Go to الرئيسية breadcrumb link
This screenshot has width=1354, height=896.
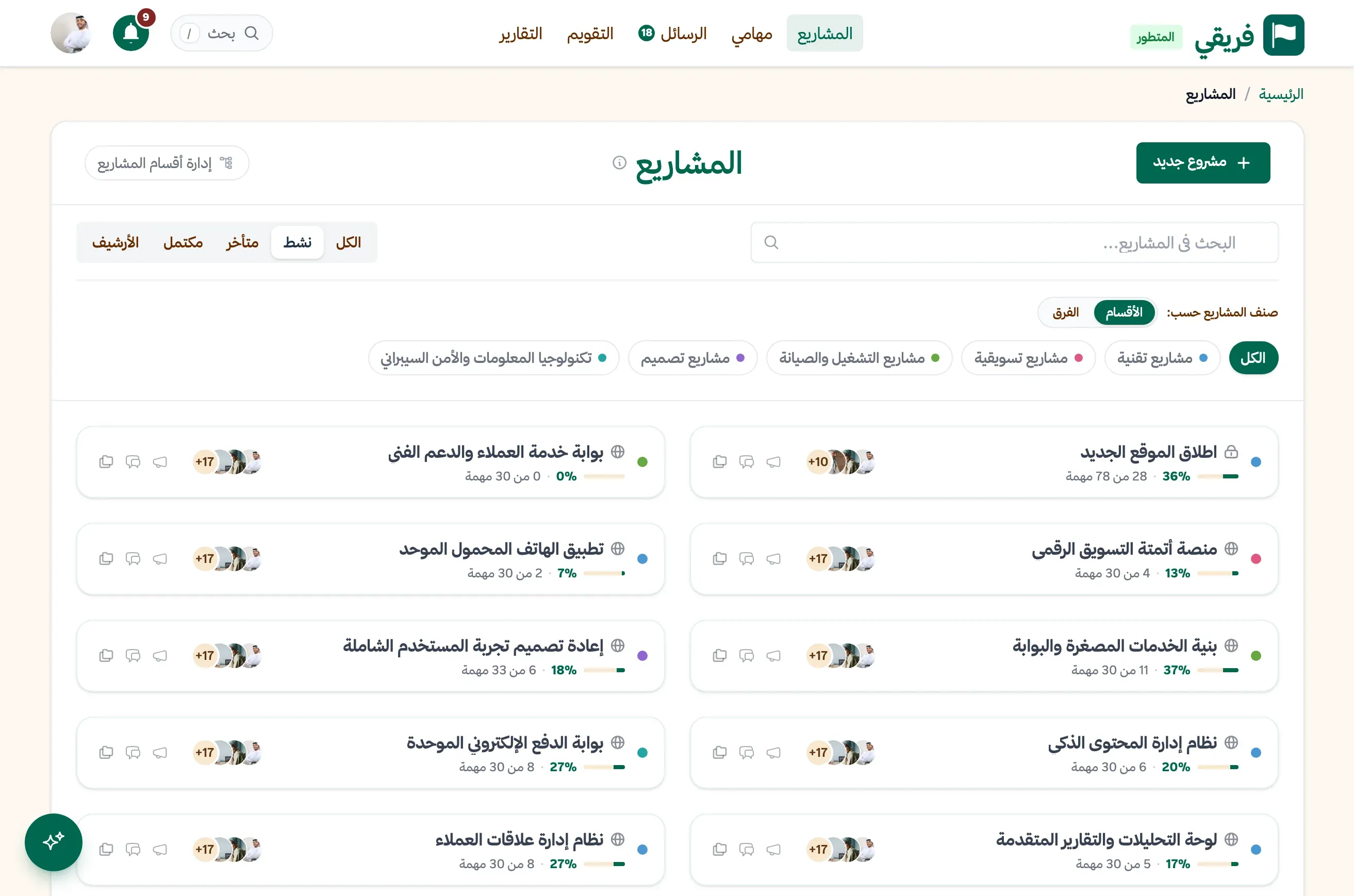(x=1281, y=94)
